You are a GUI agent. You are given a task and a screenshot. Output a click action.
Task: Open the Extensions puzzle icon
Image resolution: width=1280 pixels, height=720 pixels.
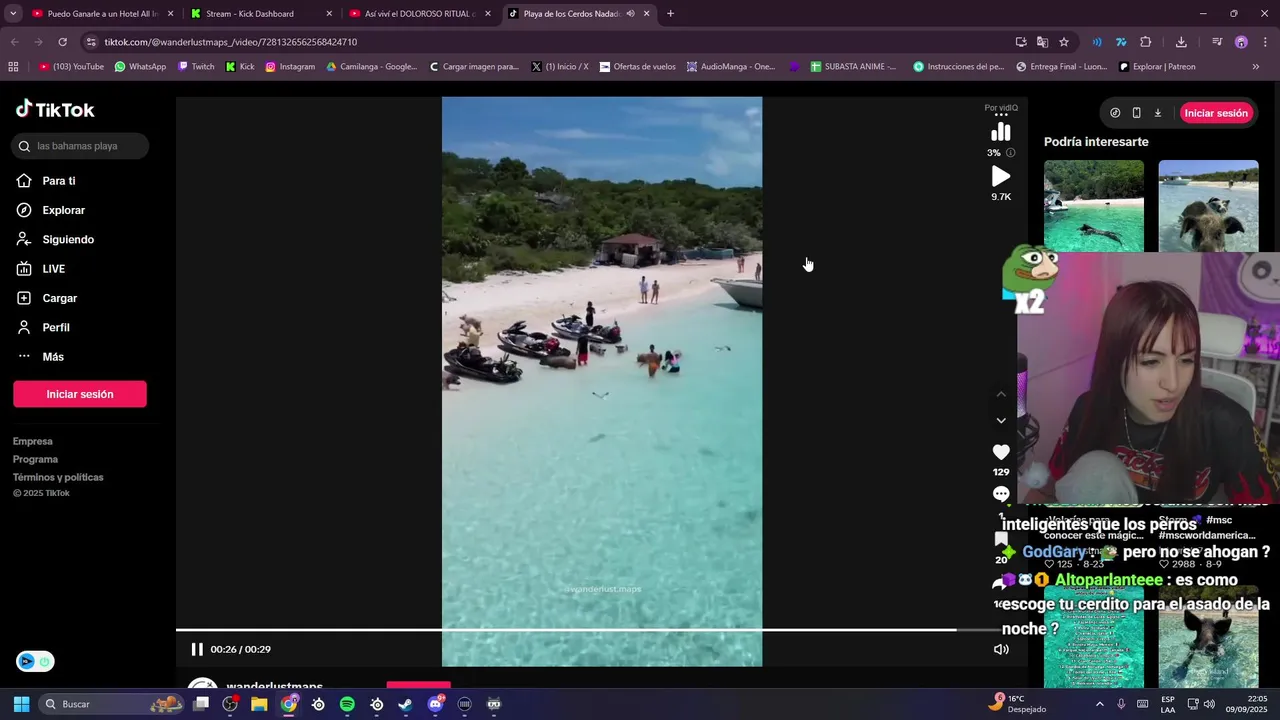(1146, 42)
